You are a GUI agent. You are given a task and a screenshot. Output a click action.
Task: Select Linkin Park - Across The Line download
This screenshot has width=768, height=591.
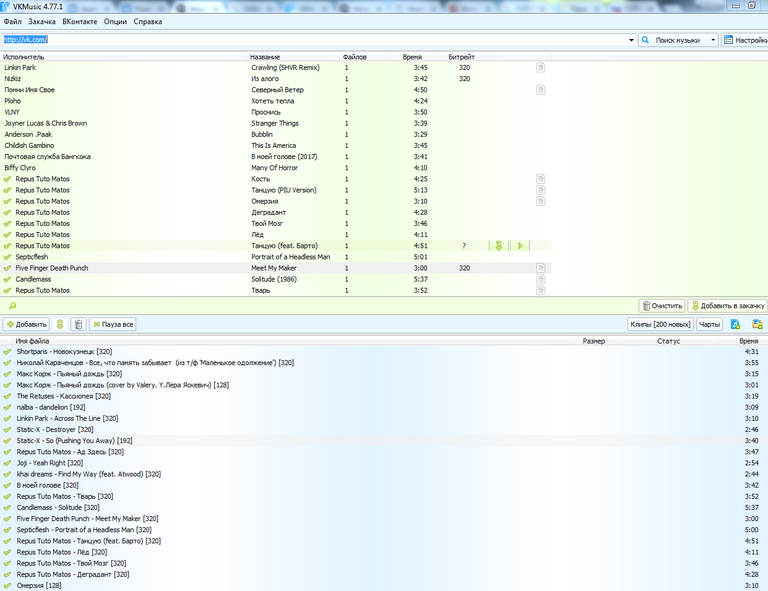[x=384, y=419]
